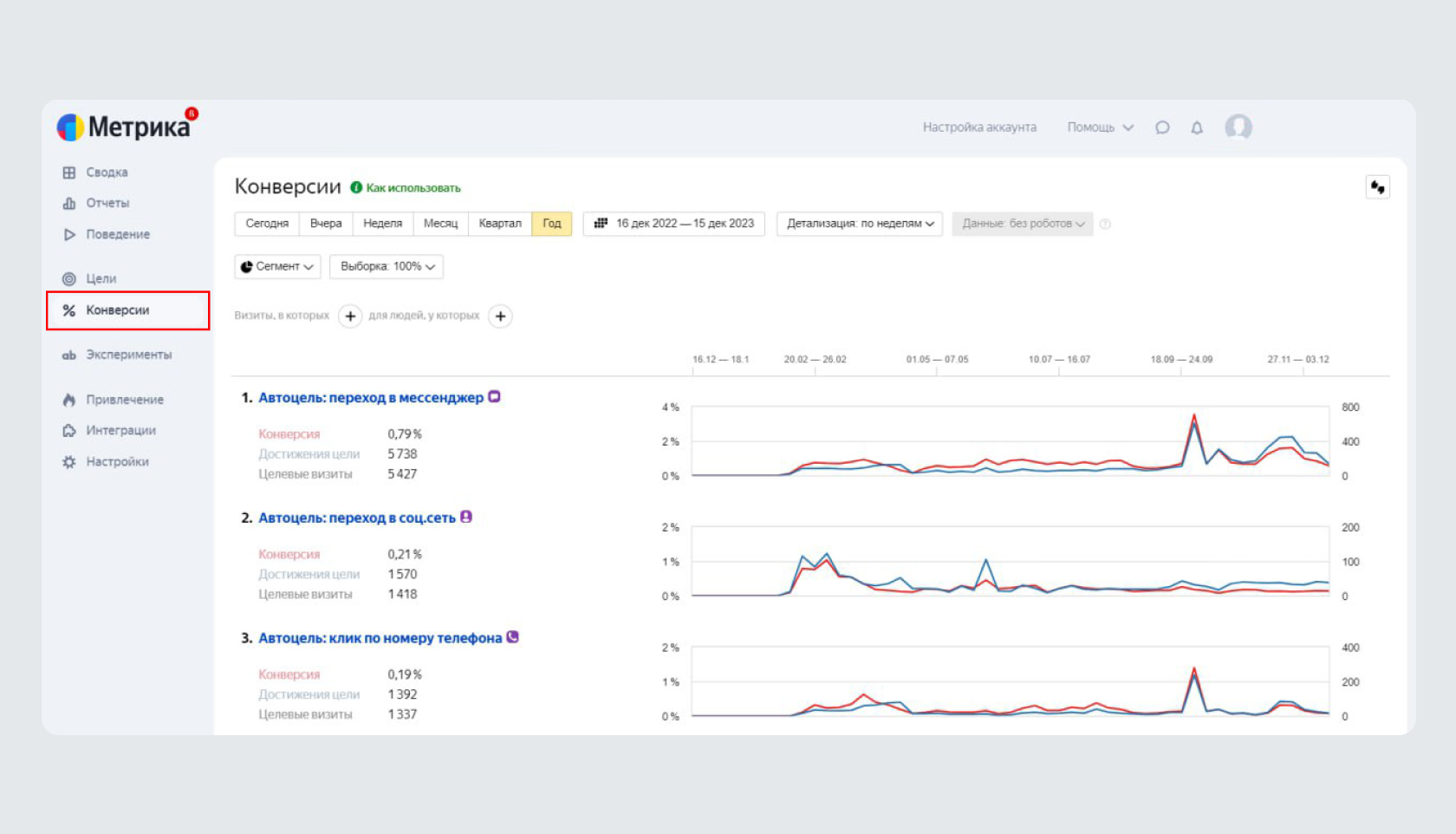
Task: Click the 1 337 target visits value
Action: pyautogui.click(x=402, y=715)
